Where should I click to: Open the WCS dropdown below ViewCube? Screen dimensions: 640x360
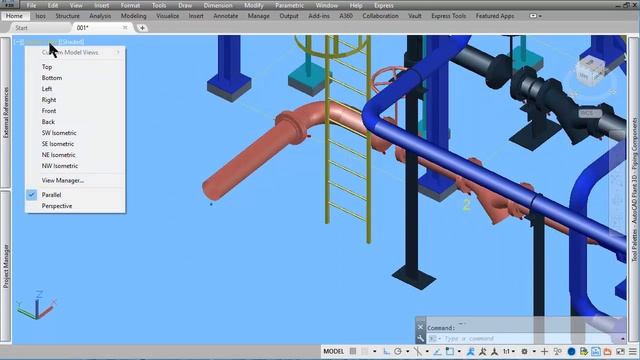click(589, 113)
